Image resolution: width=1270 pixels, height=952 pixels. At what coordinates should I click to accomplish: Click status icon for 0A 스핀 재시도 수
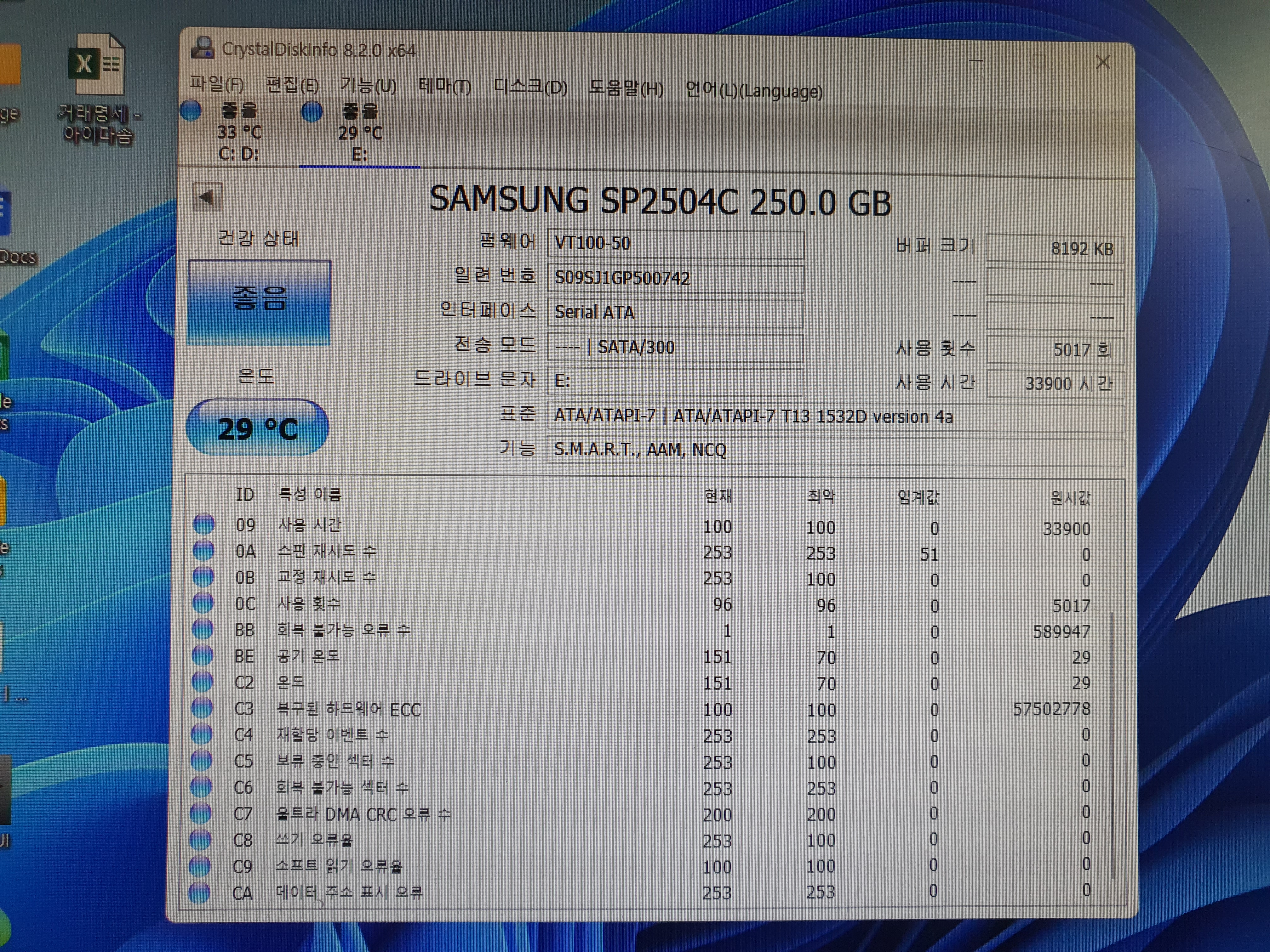click(x=204, y=550)
